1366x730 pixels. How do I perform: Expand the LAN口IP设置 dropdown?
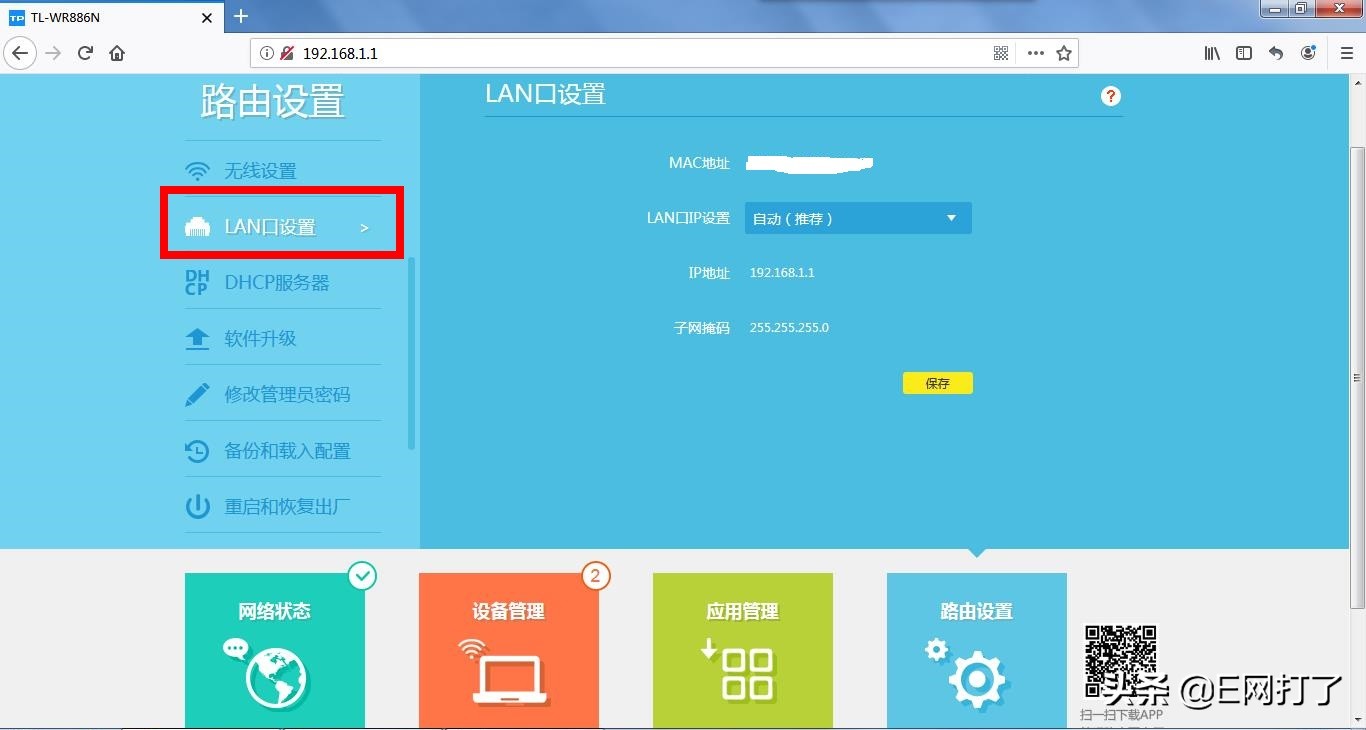coord(858,218)
